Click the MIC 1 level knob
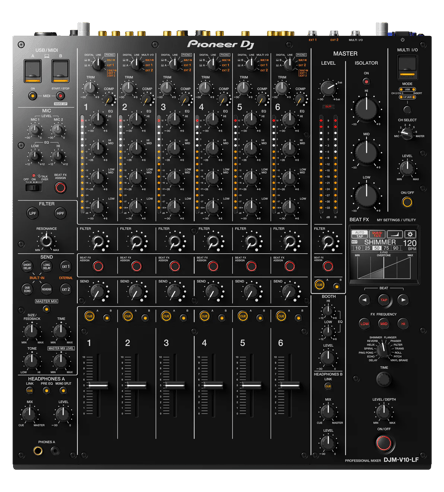The image size is (444, 492). point(35,130)
